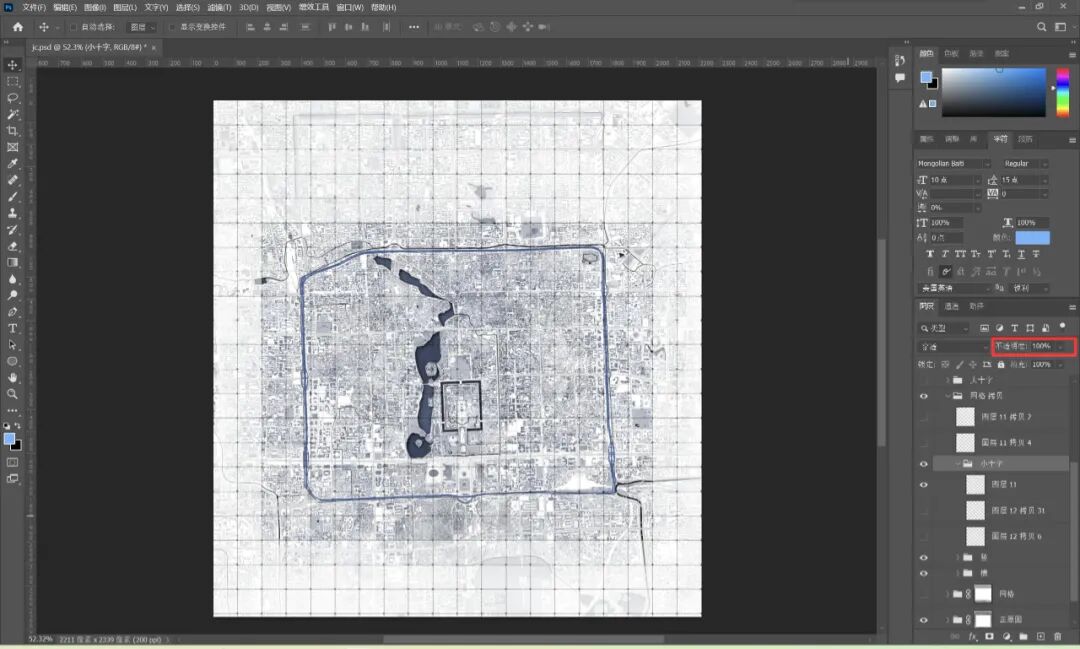
Task: Open the search icon at top right
Action: click(1041, 27)
